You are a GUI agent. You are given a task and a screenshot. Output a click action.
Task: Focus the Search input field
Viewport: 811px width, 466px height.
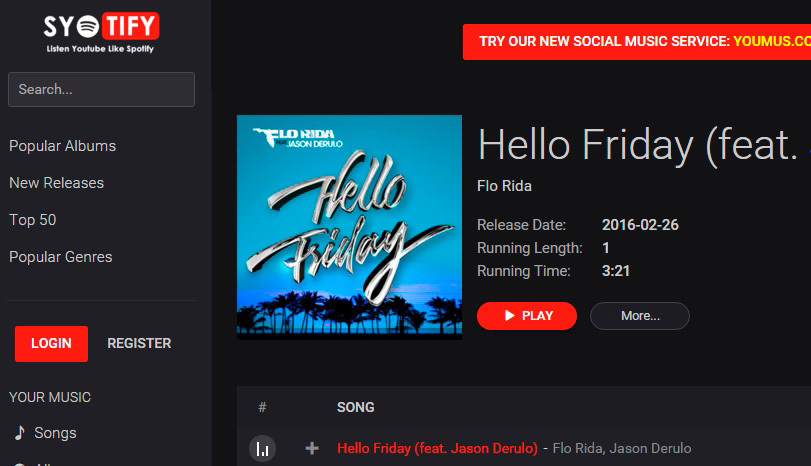101,89
